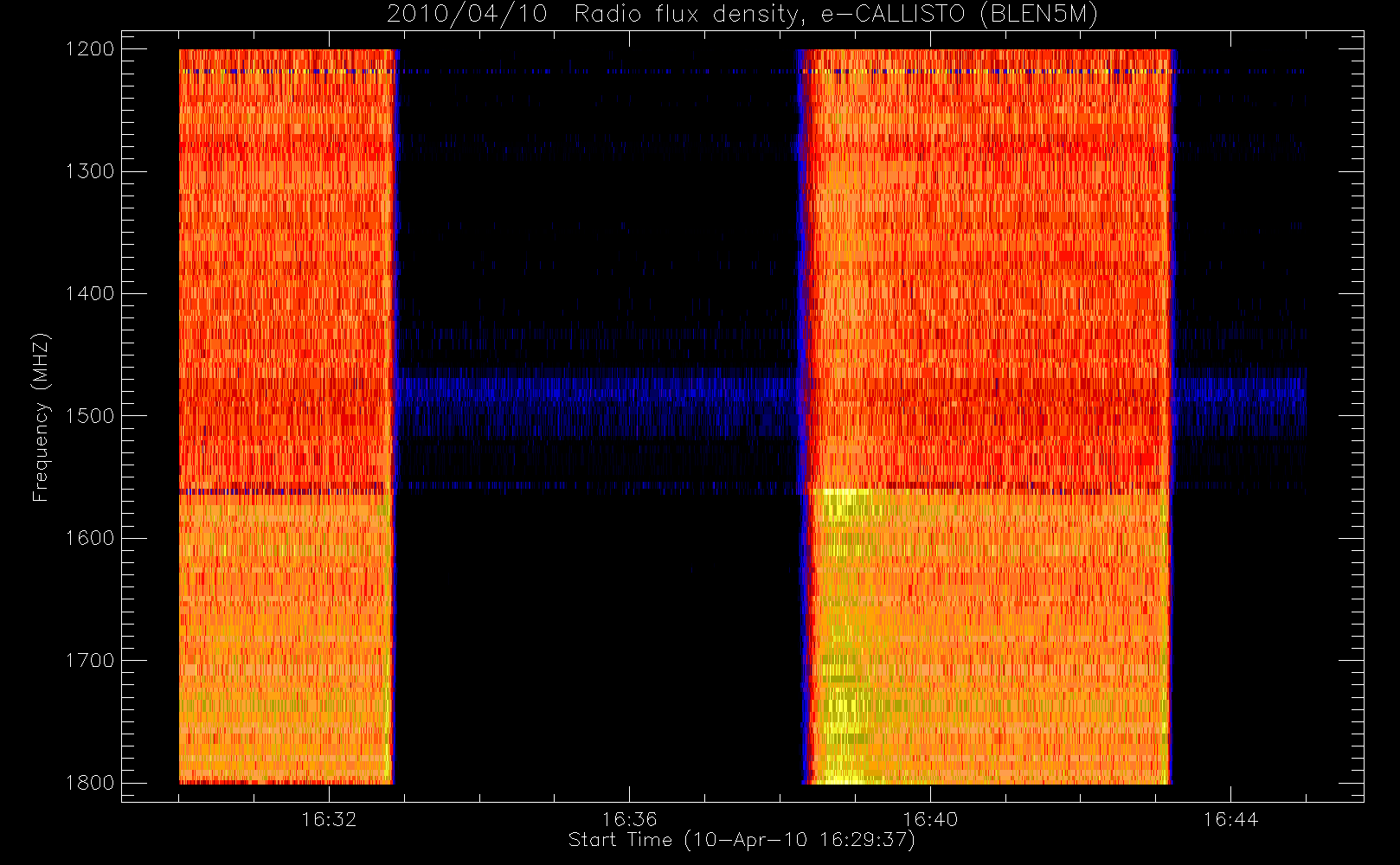Click the 1400 frequency tick label
Image resolution: width=1400 pixels, height=865 pixels.
(x=90, y=294)
